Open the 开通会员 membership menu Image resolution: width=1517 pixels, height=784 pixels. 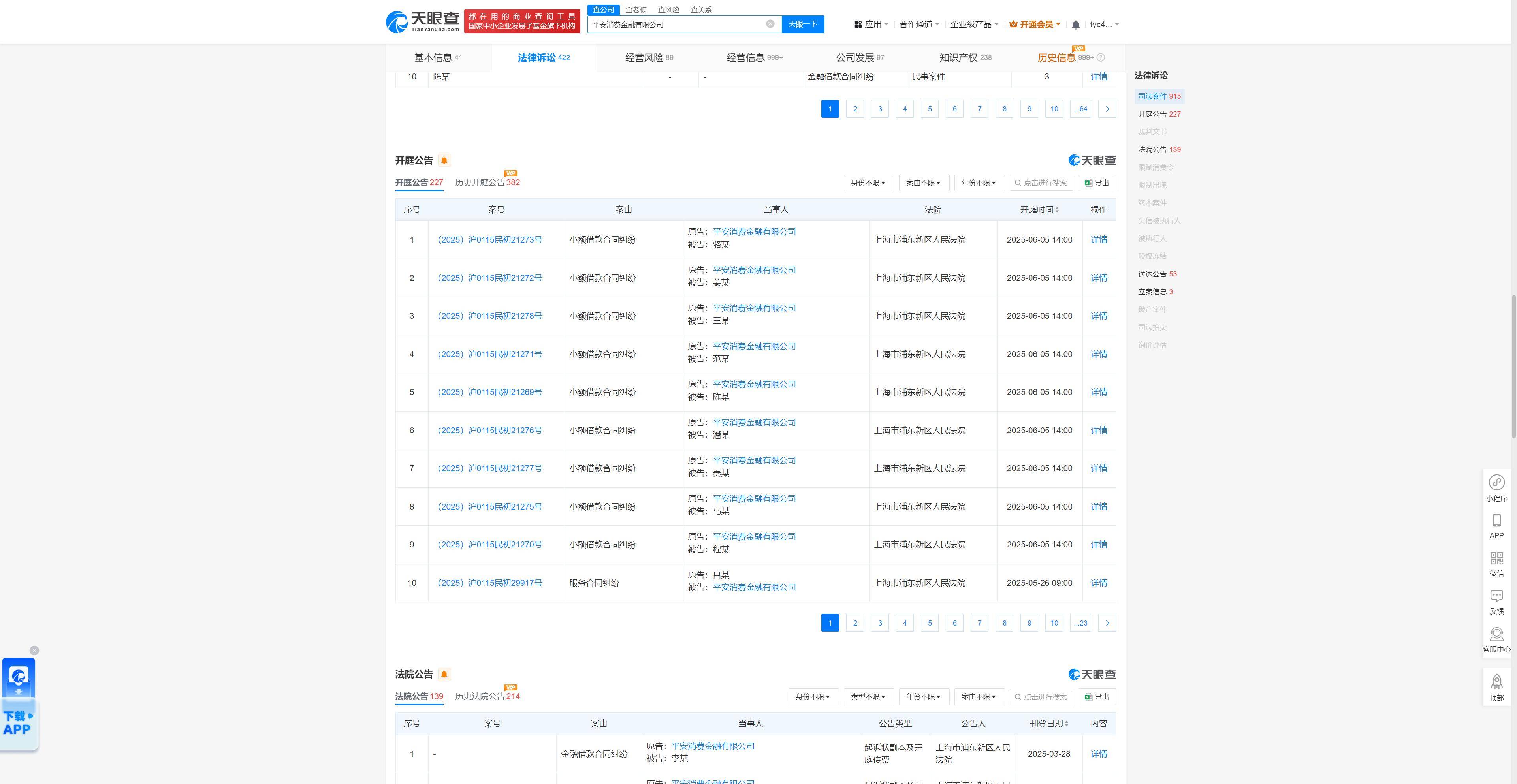[x=1034, y=24]
